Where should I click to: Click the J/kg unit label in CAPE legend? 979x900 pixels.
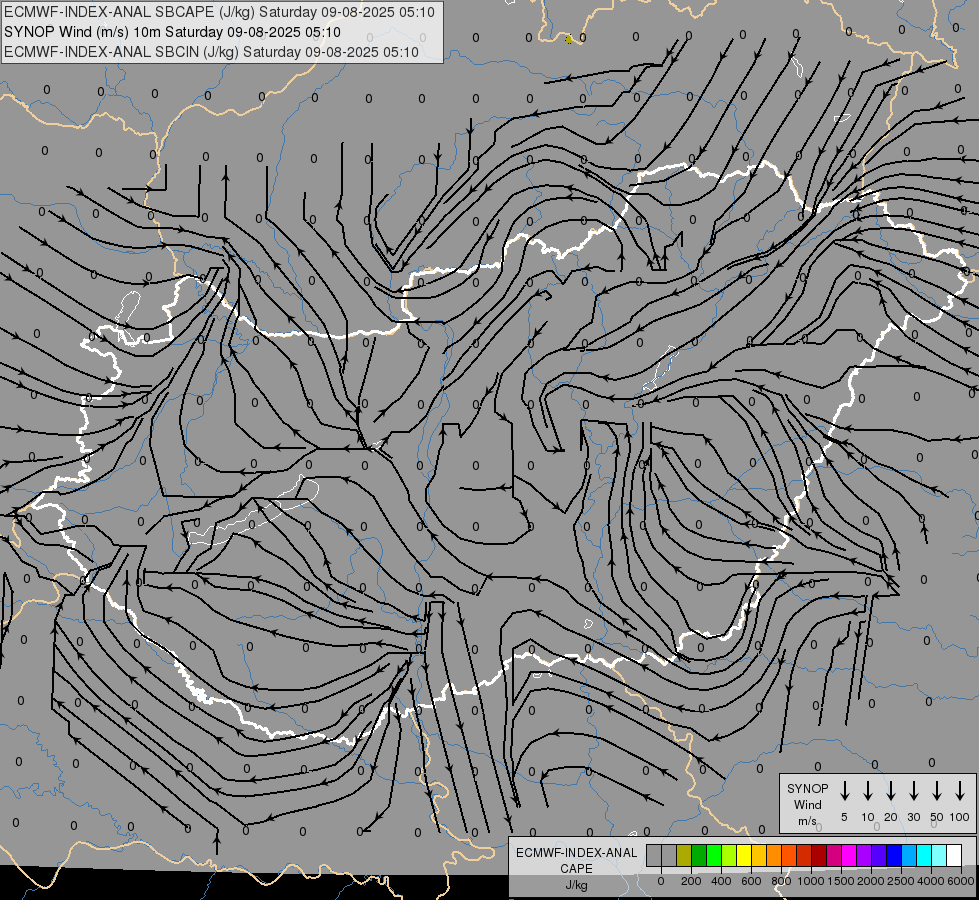click(576, 885)
